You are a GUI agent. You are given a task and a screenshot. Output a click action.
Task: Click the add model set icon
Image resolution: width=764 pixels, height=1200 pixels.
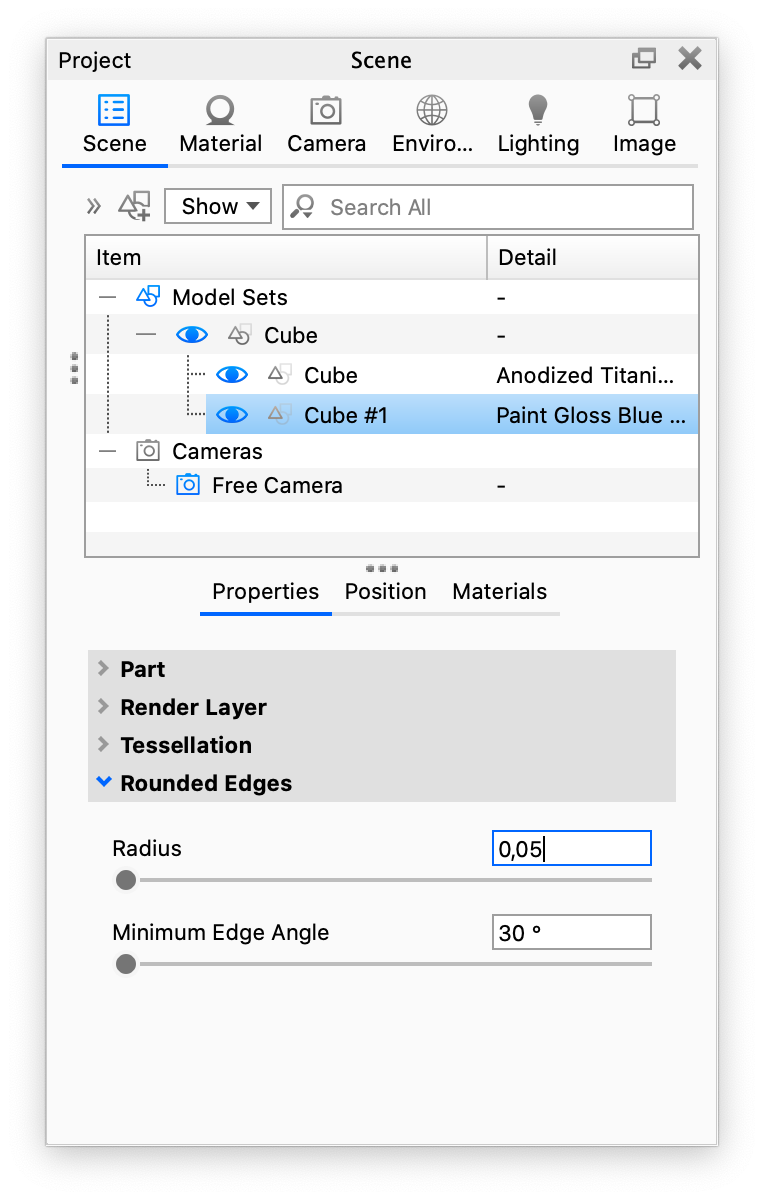[x=135, y=206]
